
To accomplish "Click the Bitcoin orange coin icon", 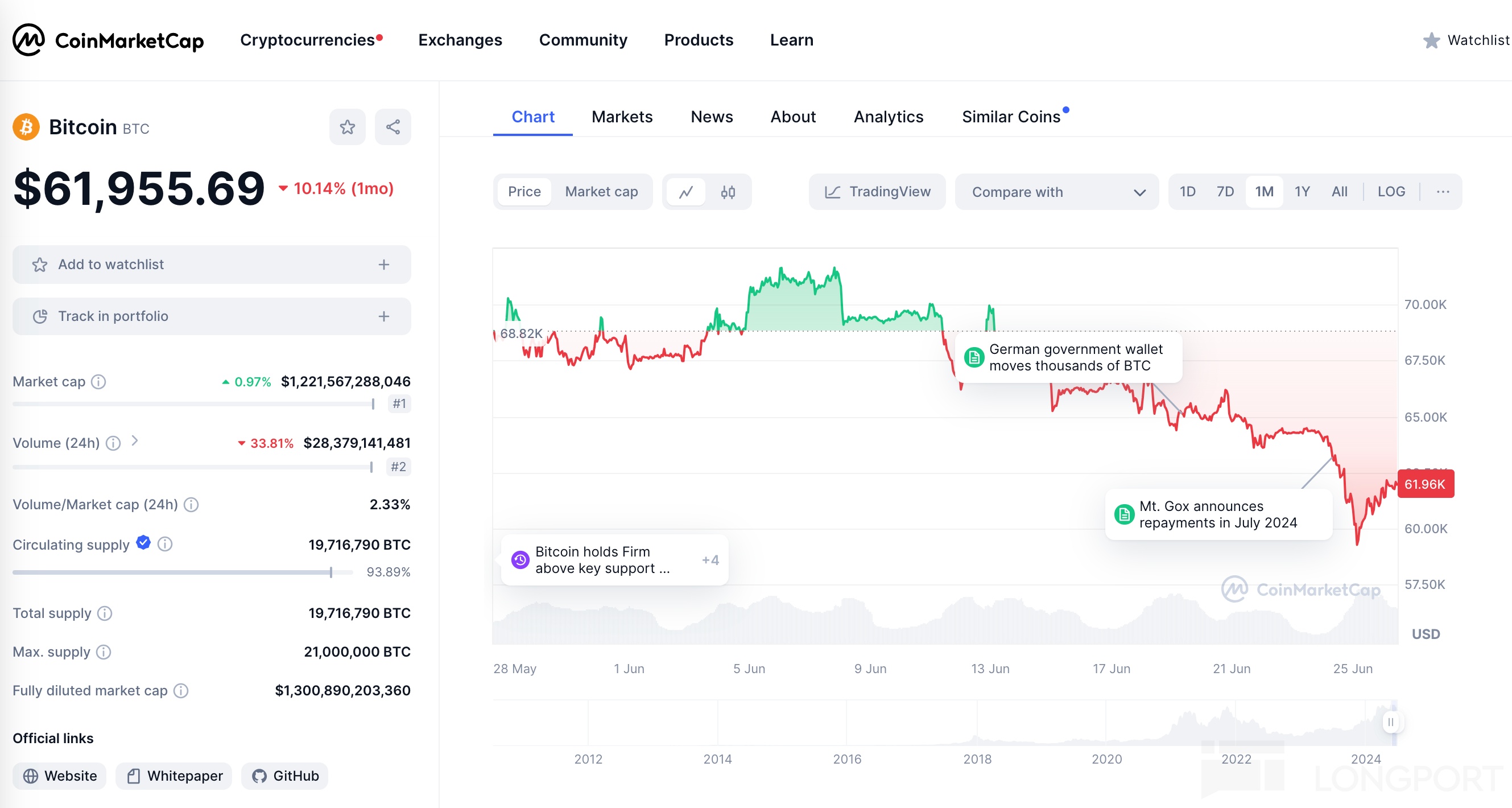I will pyautogui.click(x=26, y=127).
